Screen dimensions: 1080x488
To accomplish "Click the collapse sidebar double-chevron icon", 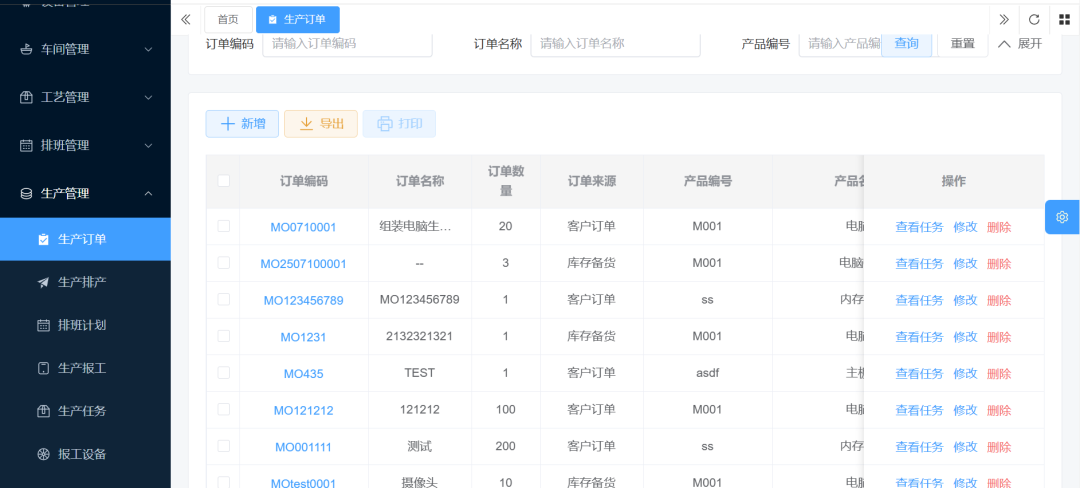I will point(186,19).
